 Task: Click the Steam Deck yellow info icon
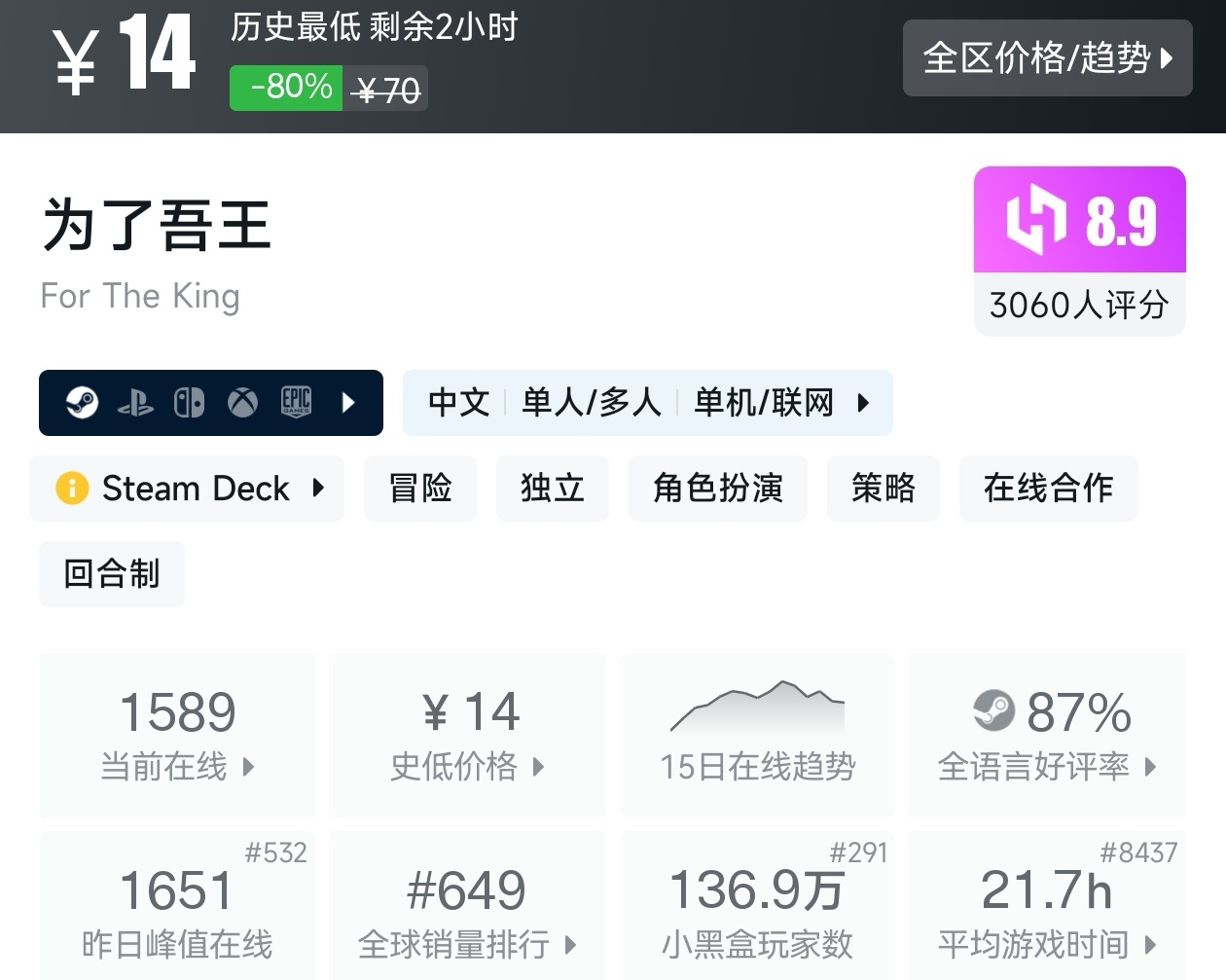[x=72, y=488]
